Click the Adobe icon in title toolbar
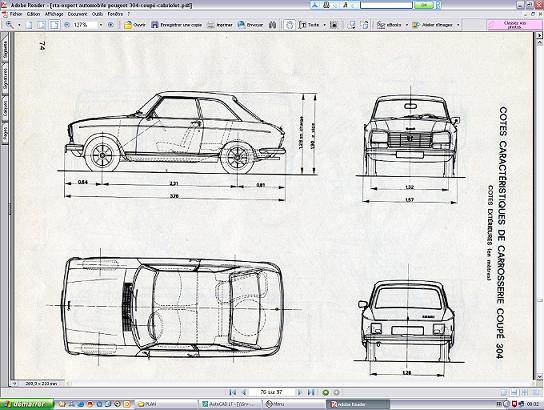This screenshot has height=410, width=544. tap(315, 5)
